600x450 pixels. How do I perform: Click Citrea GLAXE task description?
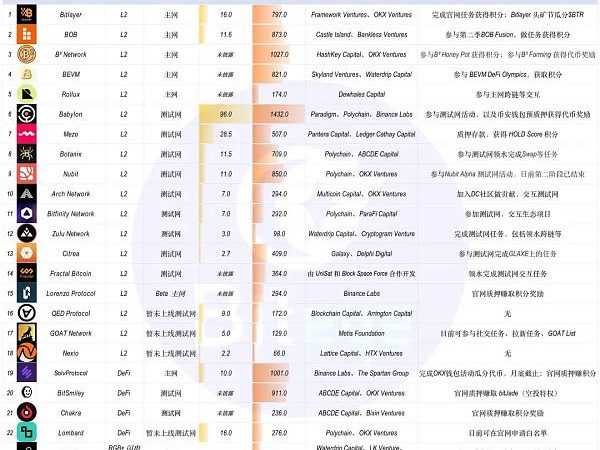[x=507, y=253]
